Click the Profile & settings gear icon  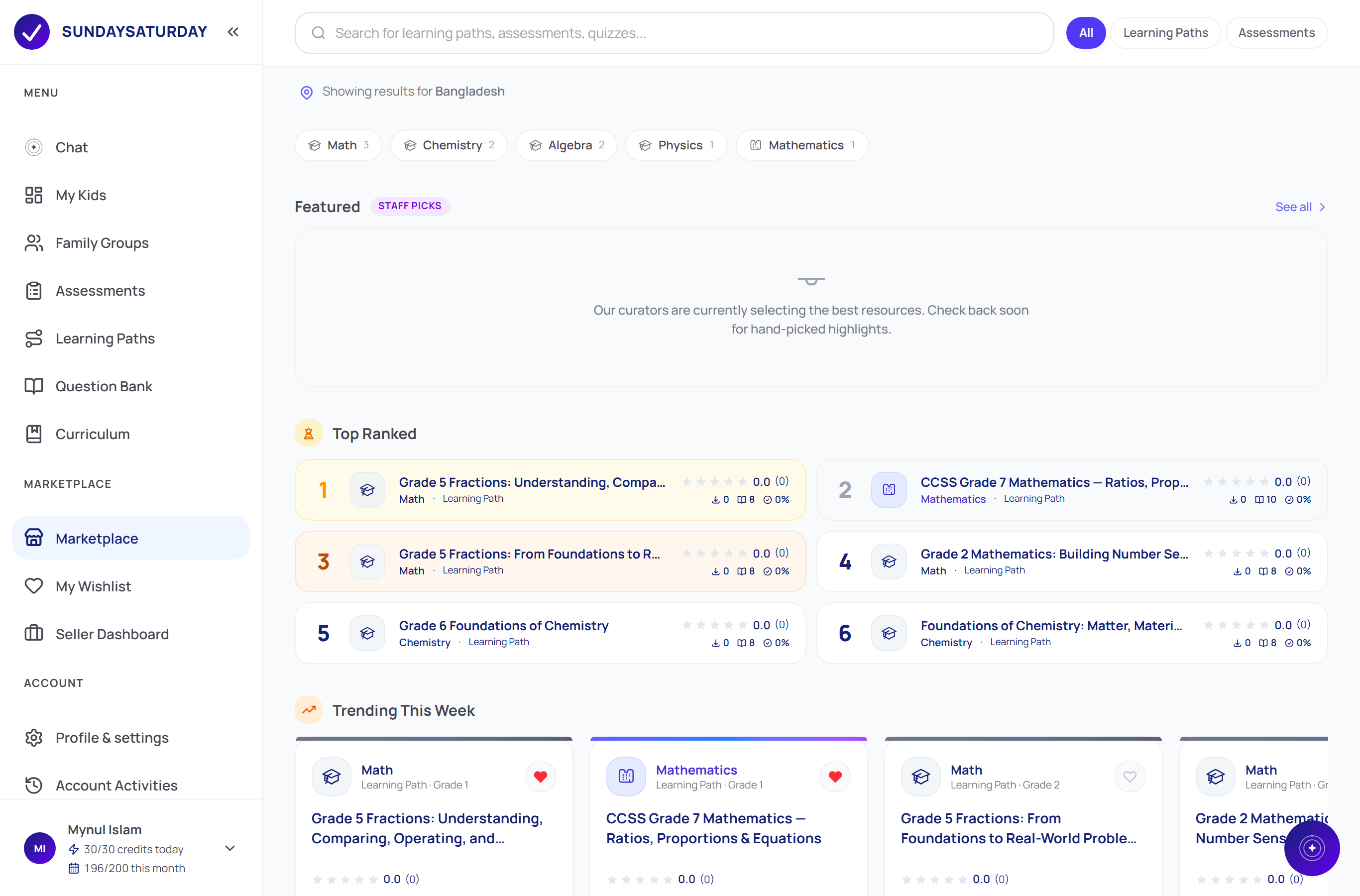pos(34,738)
